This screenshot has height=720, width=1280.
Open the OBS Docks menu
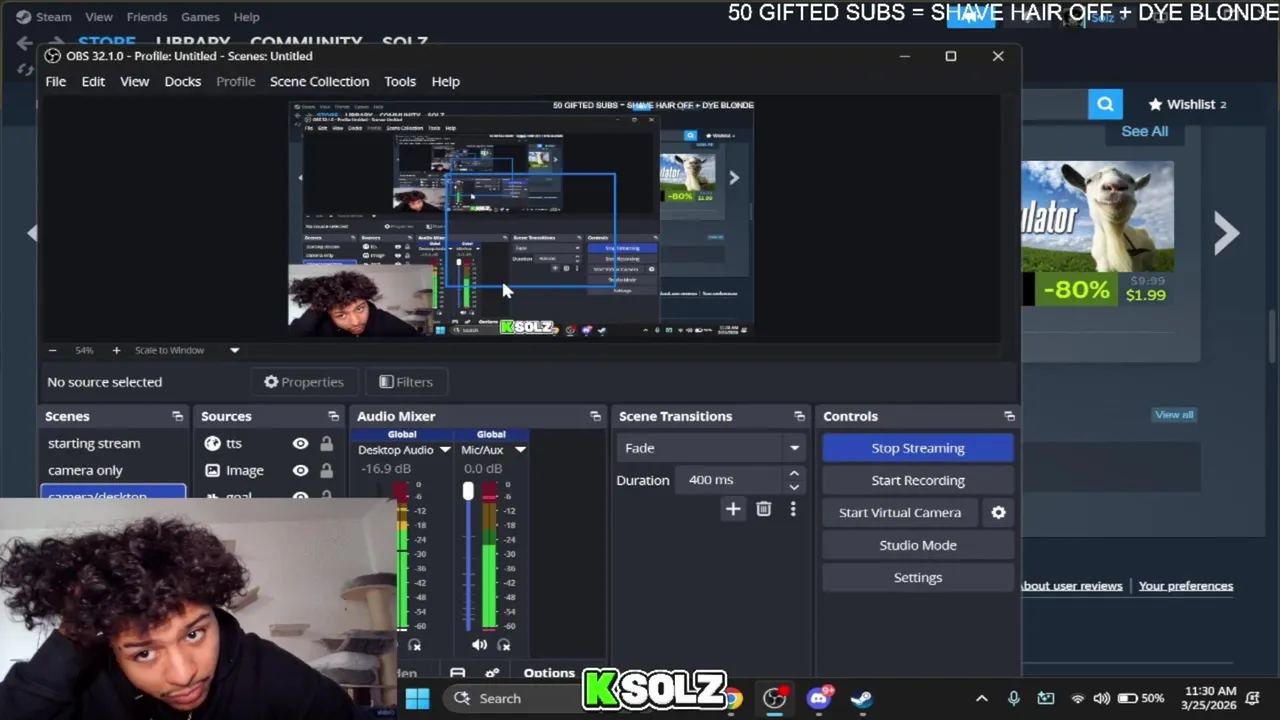[183, 81]
